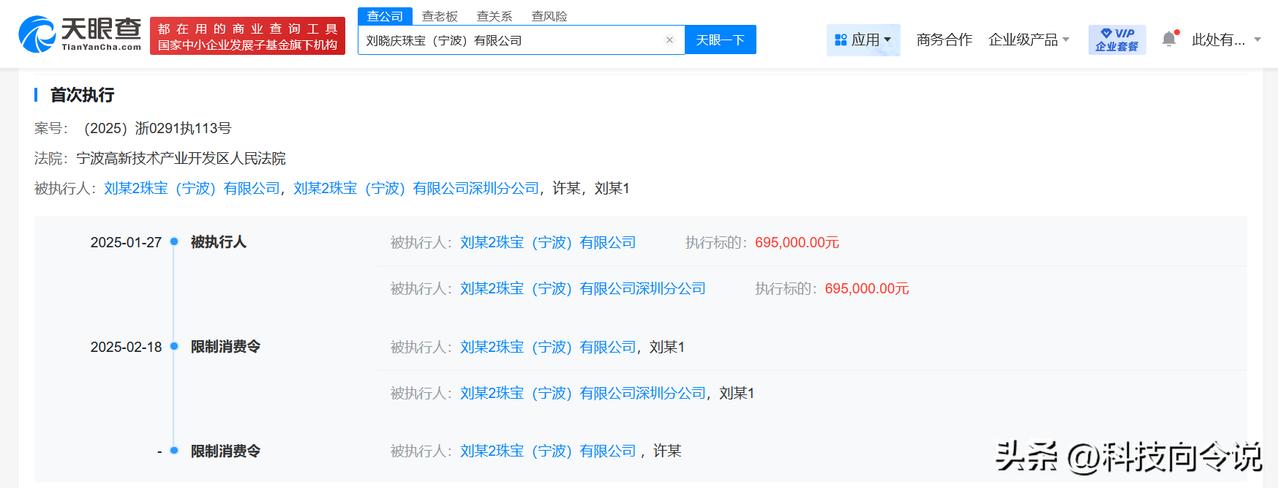1278x488 pixels.
Task: Open VIP 企业套餐 badge
Action: tap(1117, 39)
